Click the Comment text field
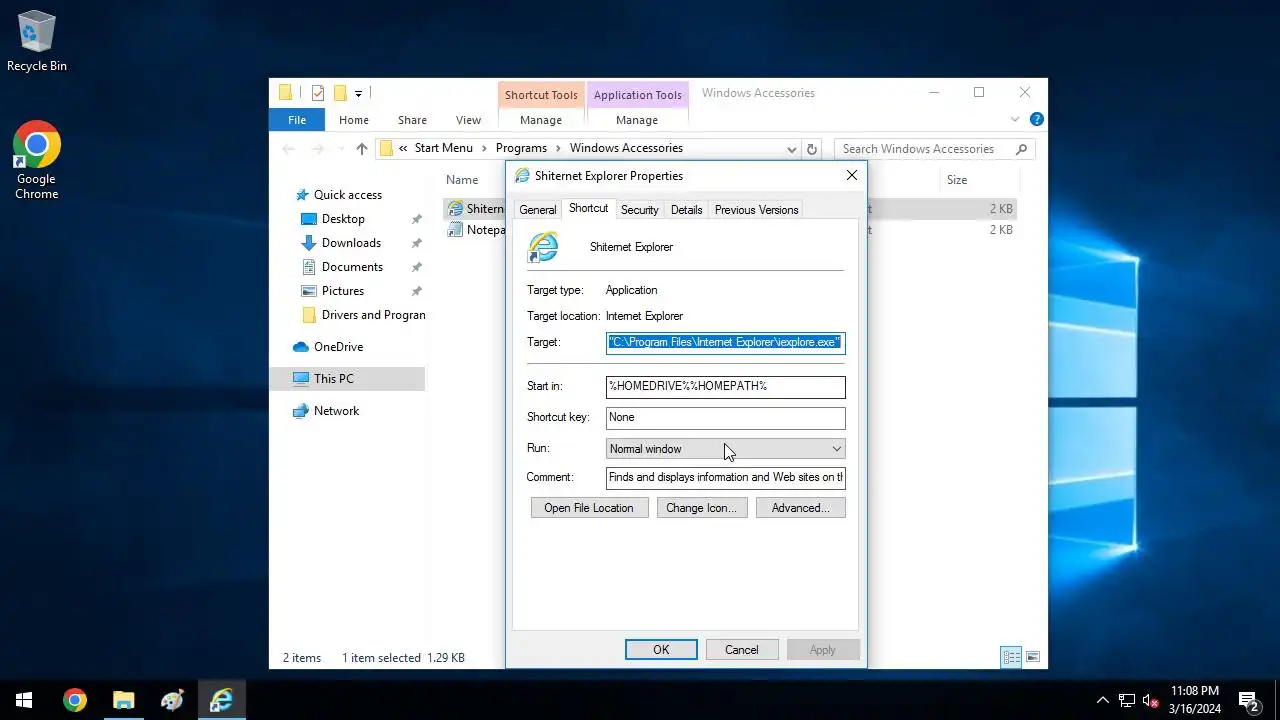Image resolution: width=1280 pixels, height=720 pixels. 725,477
